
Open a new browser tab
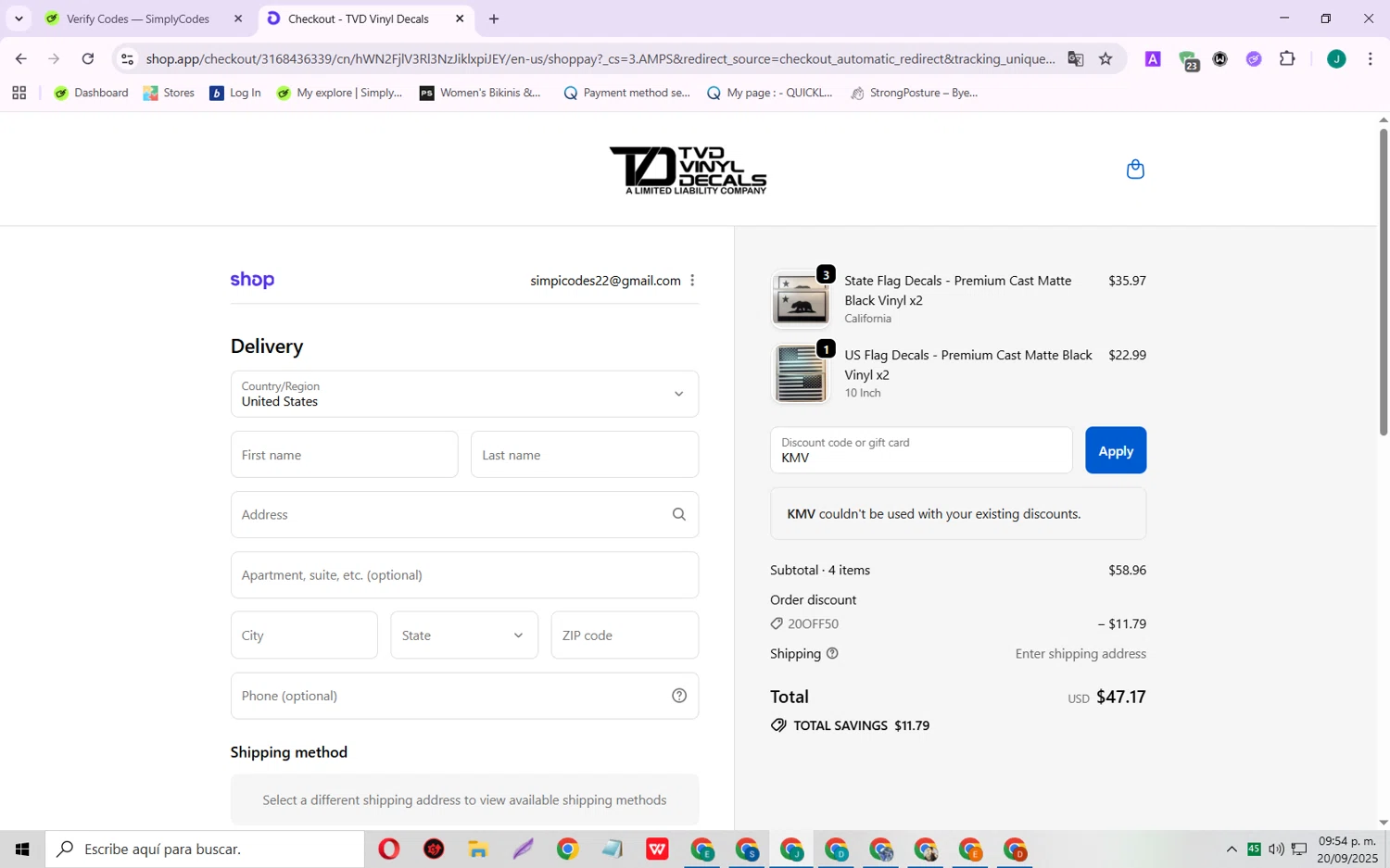pyautogui.click(x=494, y=19)
